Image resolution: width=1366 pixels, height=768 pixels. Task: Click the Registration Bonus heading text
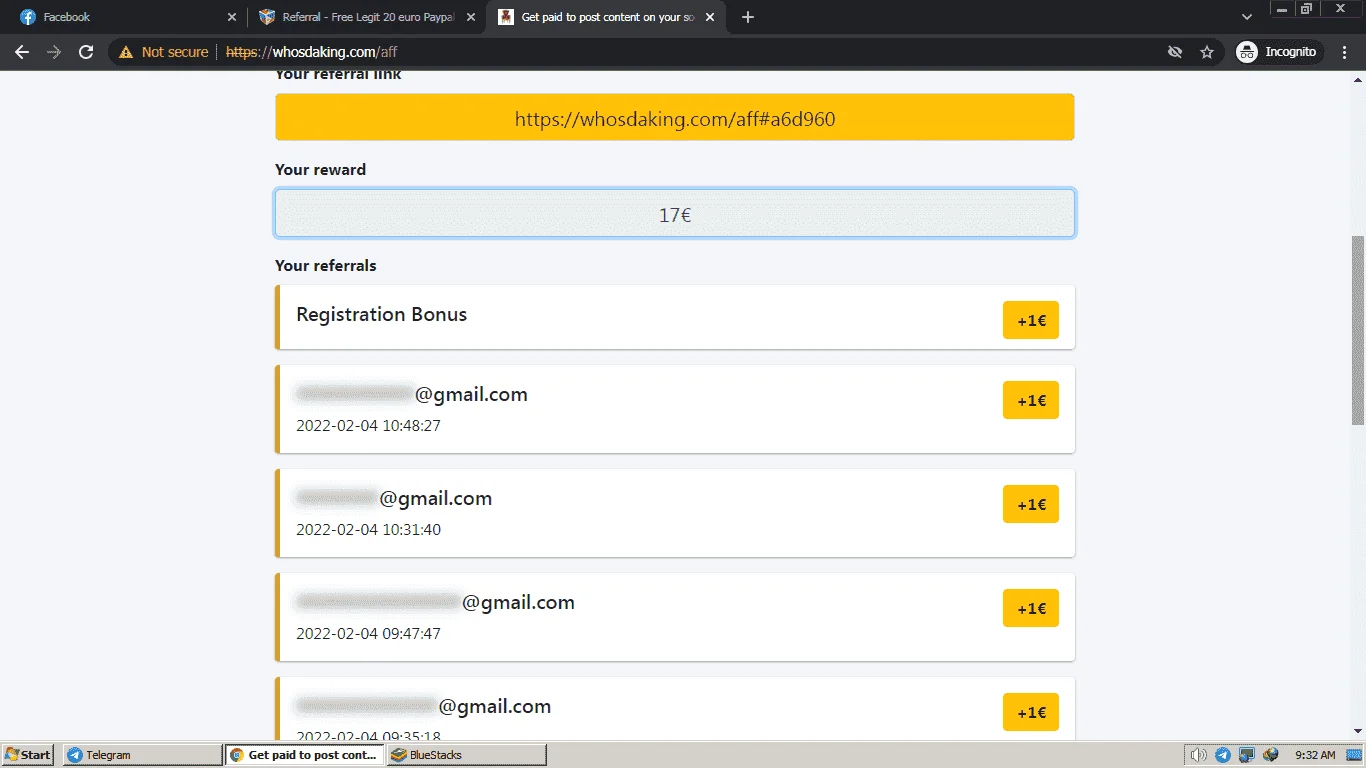pyautogui.click(x=382, y=315)
